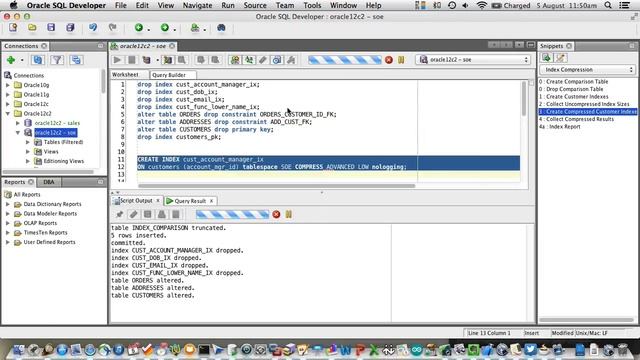
Task: Open the macOS Spotlight search icon
Action: coord(608,5)
